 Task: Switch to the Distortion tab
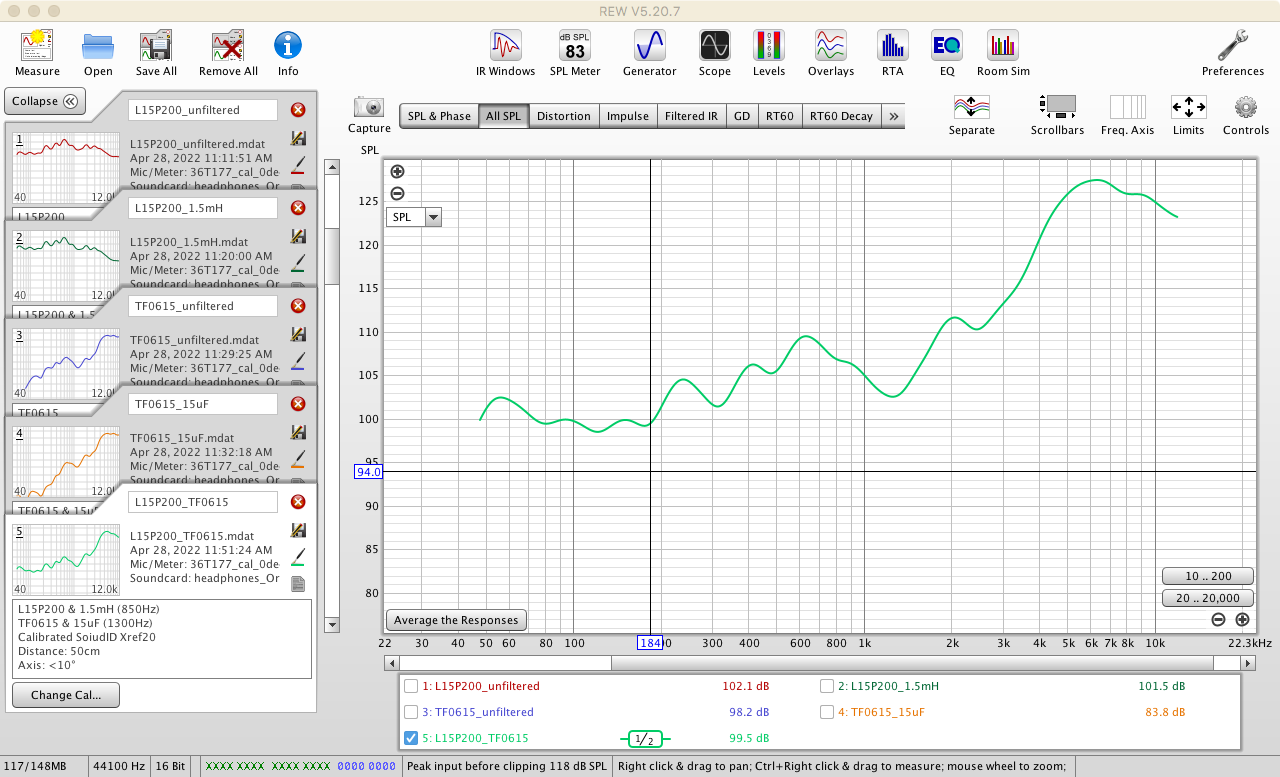[x=564, y=116]
